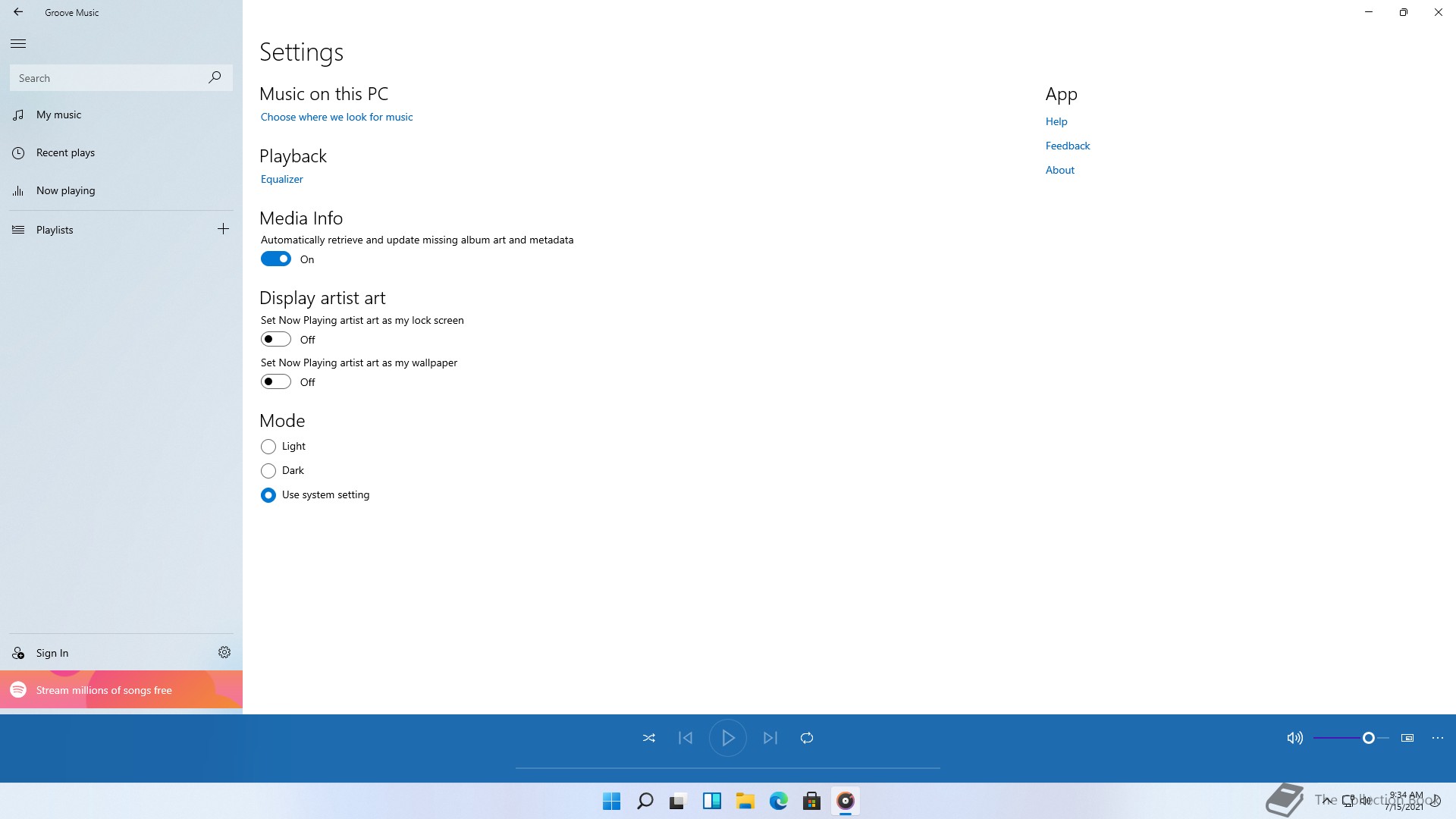Create new playlist with plus icon
The height and width of the screenshot is (819, 1456).
coord(223,229)
